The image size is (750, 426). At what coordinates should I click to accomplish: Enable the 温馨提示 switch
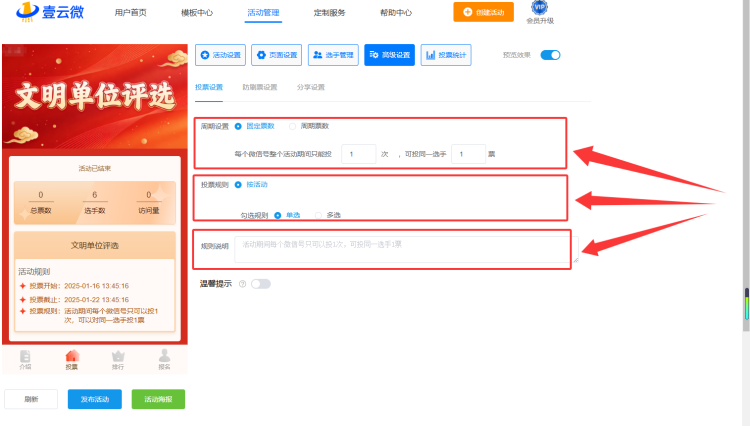[261, 284]
